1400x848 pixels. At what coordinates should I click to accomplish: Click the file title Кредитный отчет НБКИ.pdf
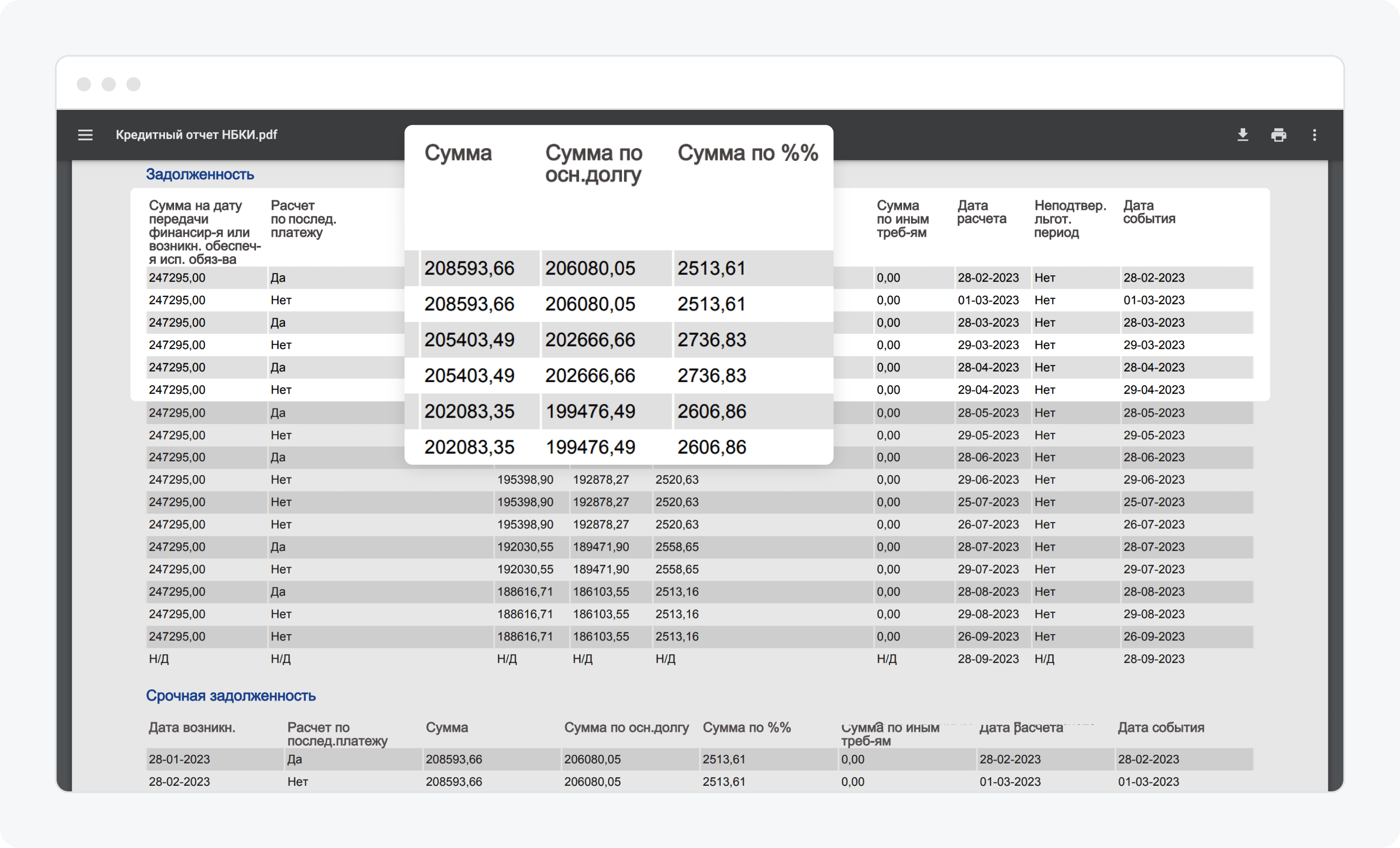click(196, 135)
